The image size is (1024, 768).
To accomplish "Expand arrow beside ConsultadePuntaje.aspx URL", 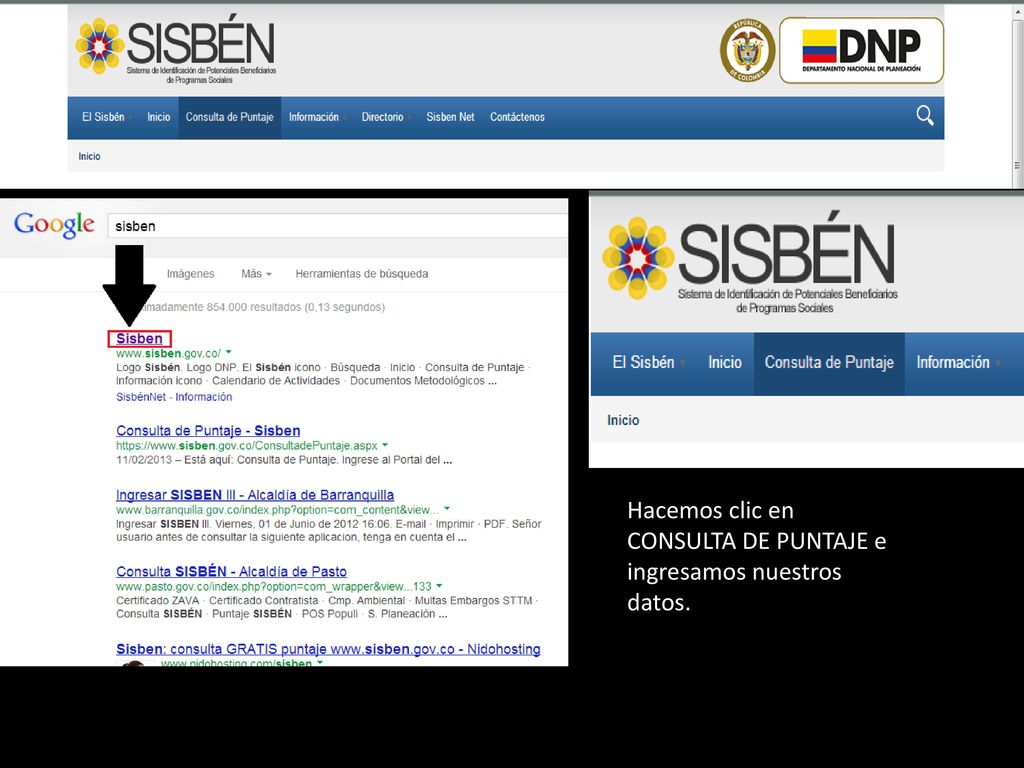I will tap(385, 445).
